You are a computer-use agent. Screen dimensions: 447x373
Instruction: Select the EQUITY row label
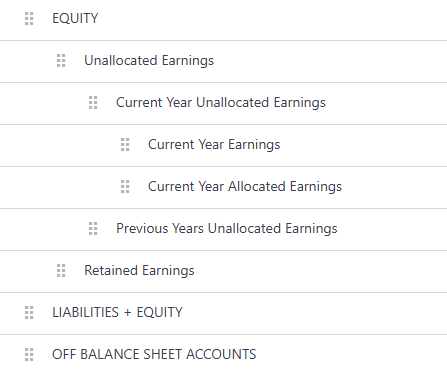pyautogui.click(x=75, y=18)
